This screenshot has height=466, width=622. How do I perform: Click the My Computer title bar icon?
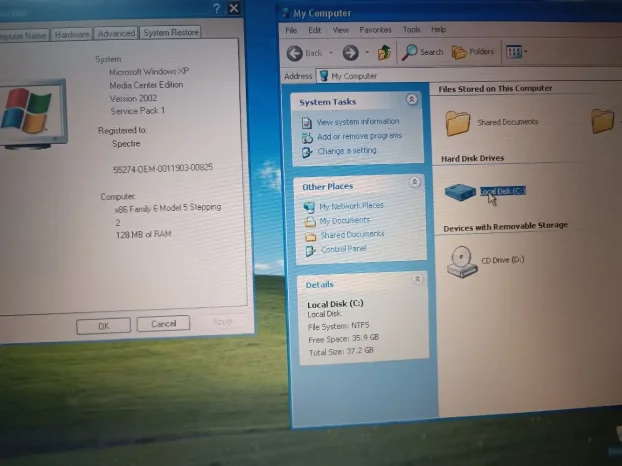[x=286, y=13]
